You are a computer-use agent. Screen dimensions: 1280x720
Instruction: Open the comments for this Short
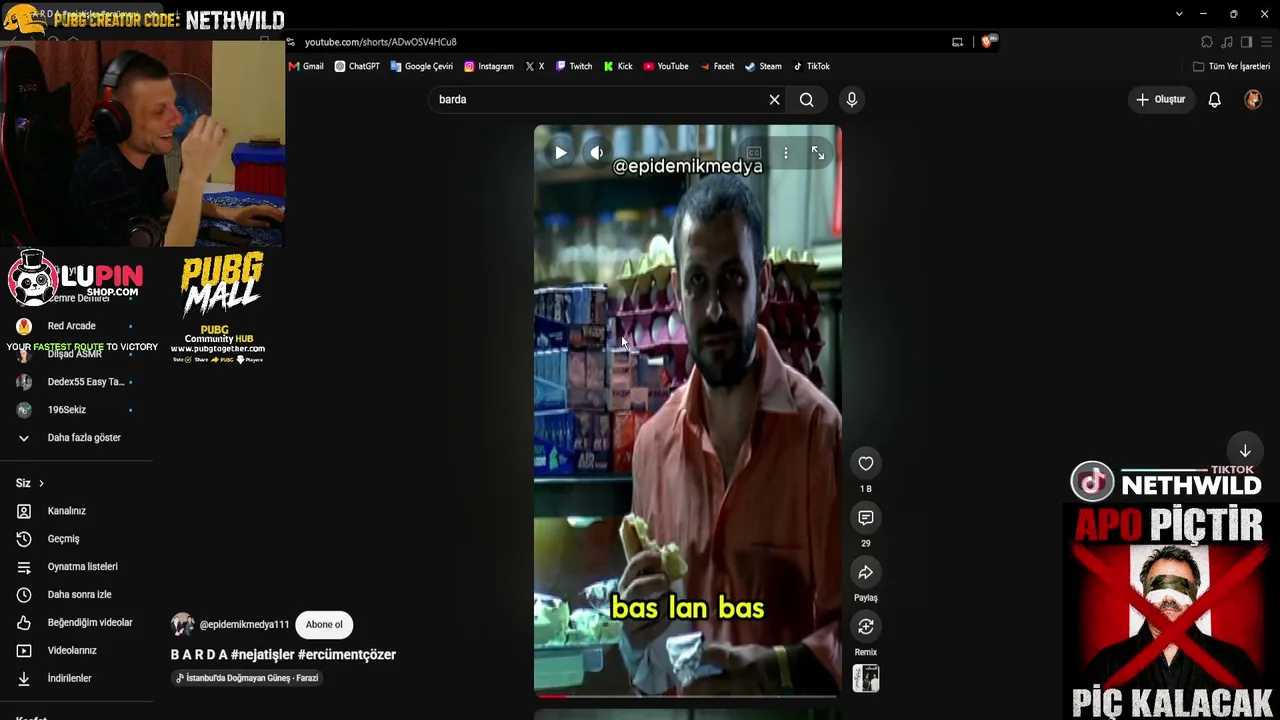866,517
